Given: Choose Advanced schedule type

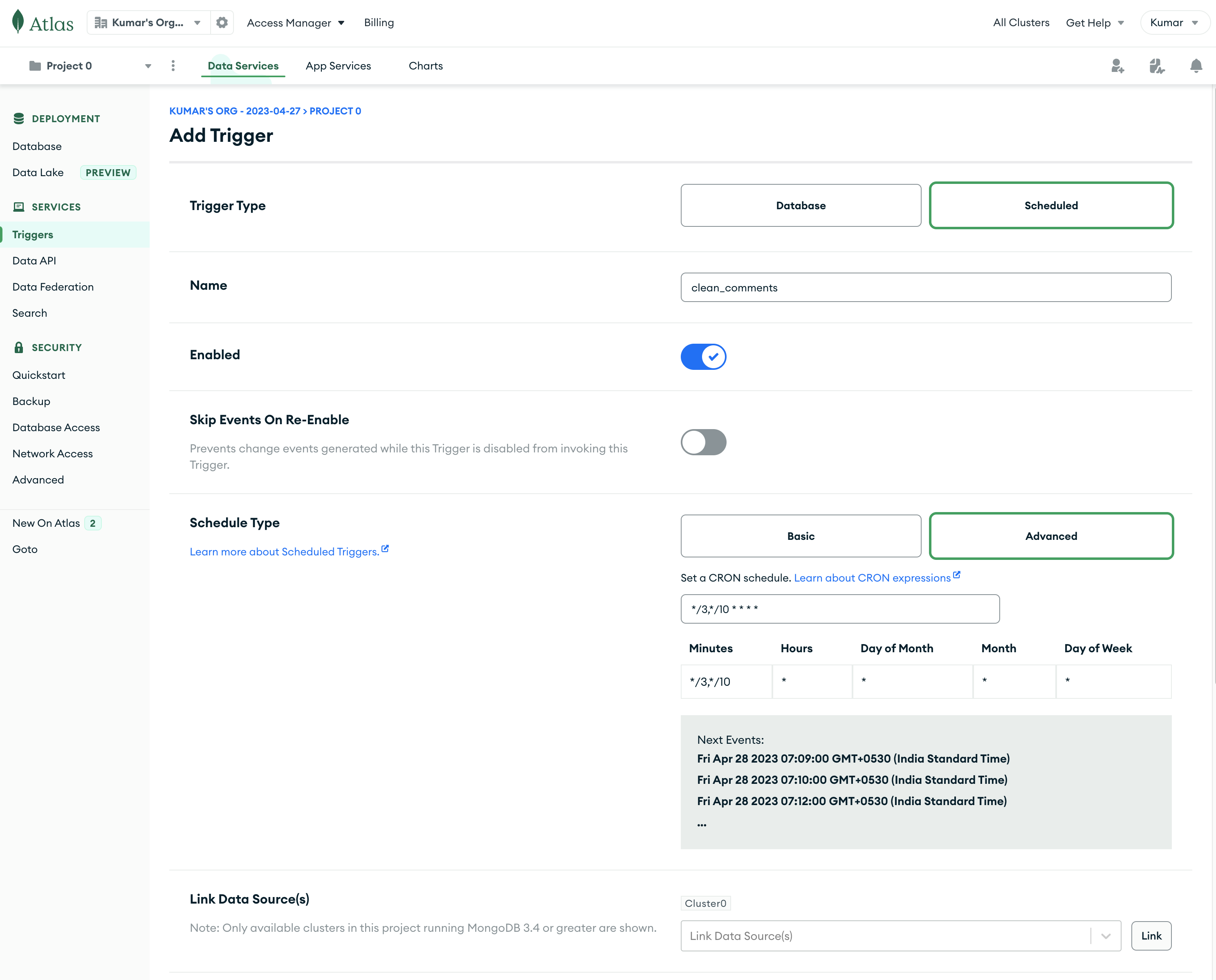Looking at the screenshot, I should coord(1051,536).
